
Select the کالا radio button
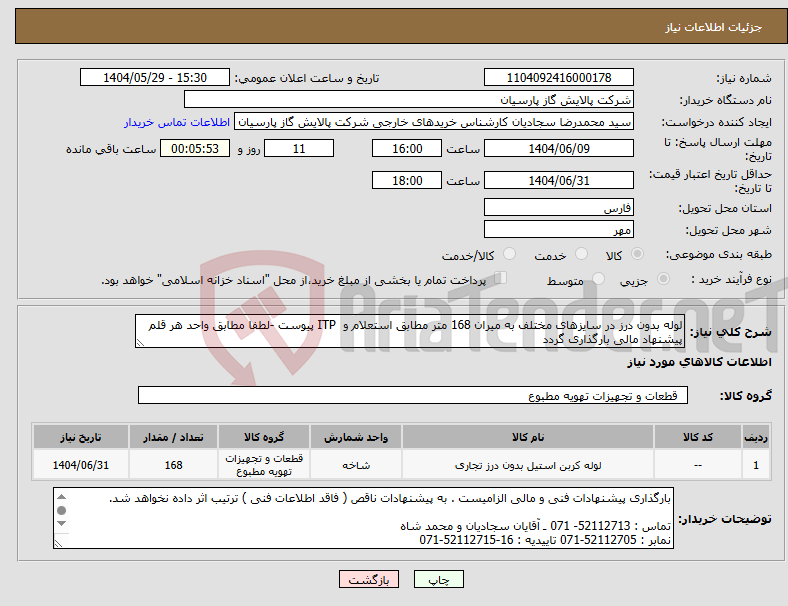coord(637,254)
